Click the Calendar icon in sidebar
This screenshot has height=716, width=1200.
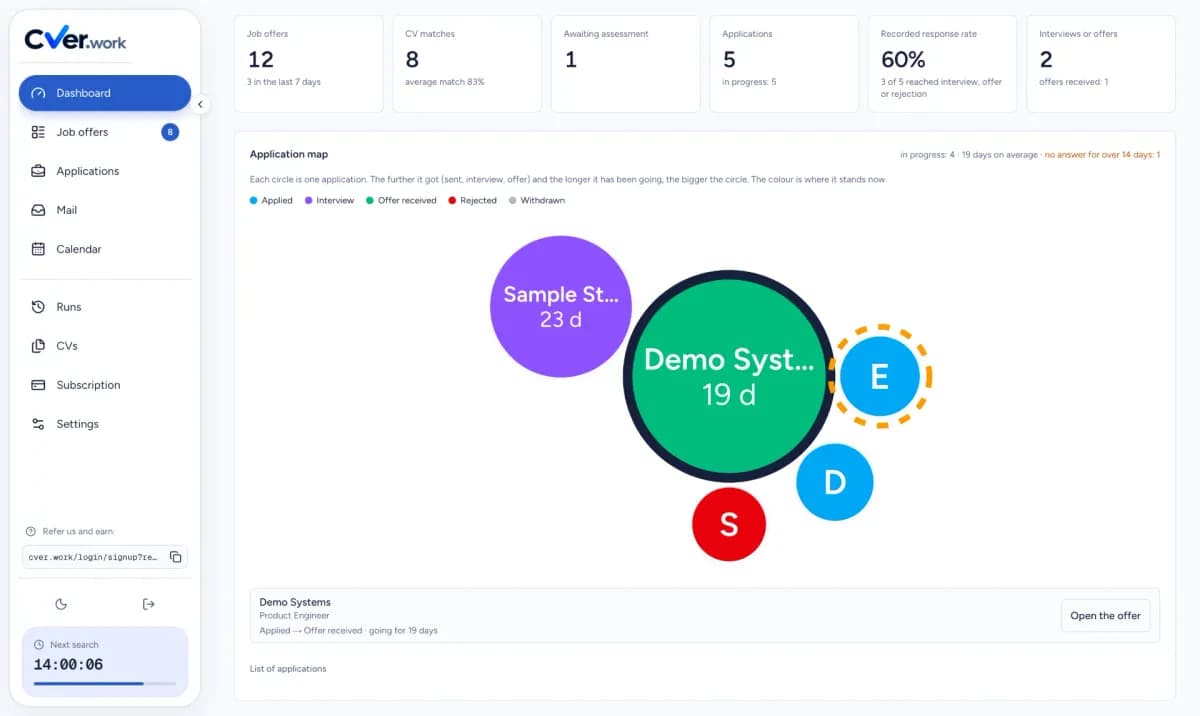pos(38,249)
